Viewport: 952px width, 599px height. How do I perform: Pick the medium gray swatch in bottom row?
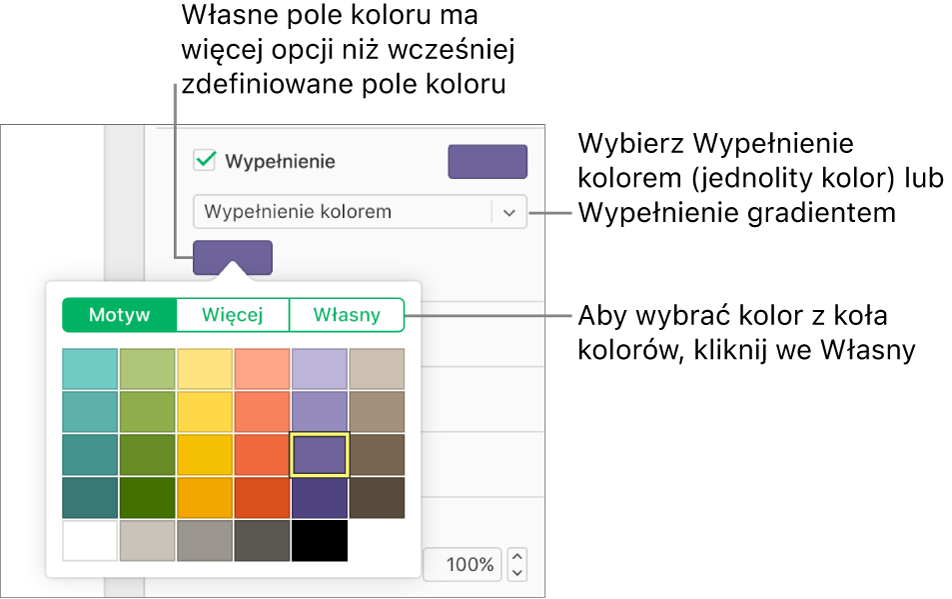point(205,541)
